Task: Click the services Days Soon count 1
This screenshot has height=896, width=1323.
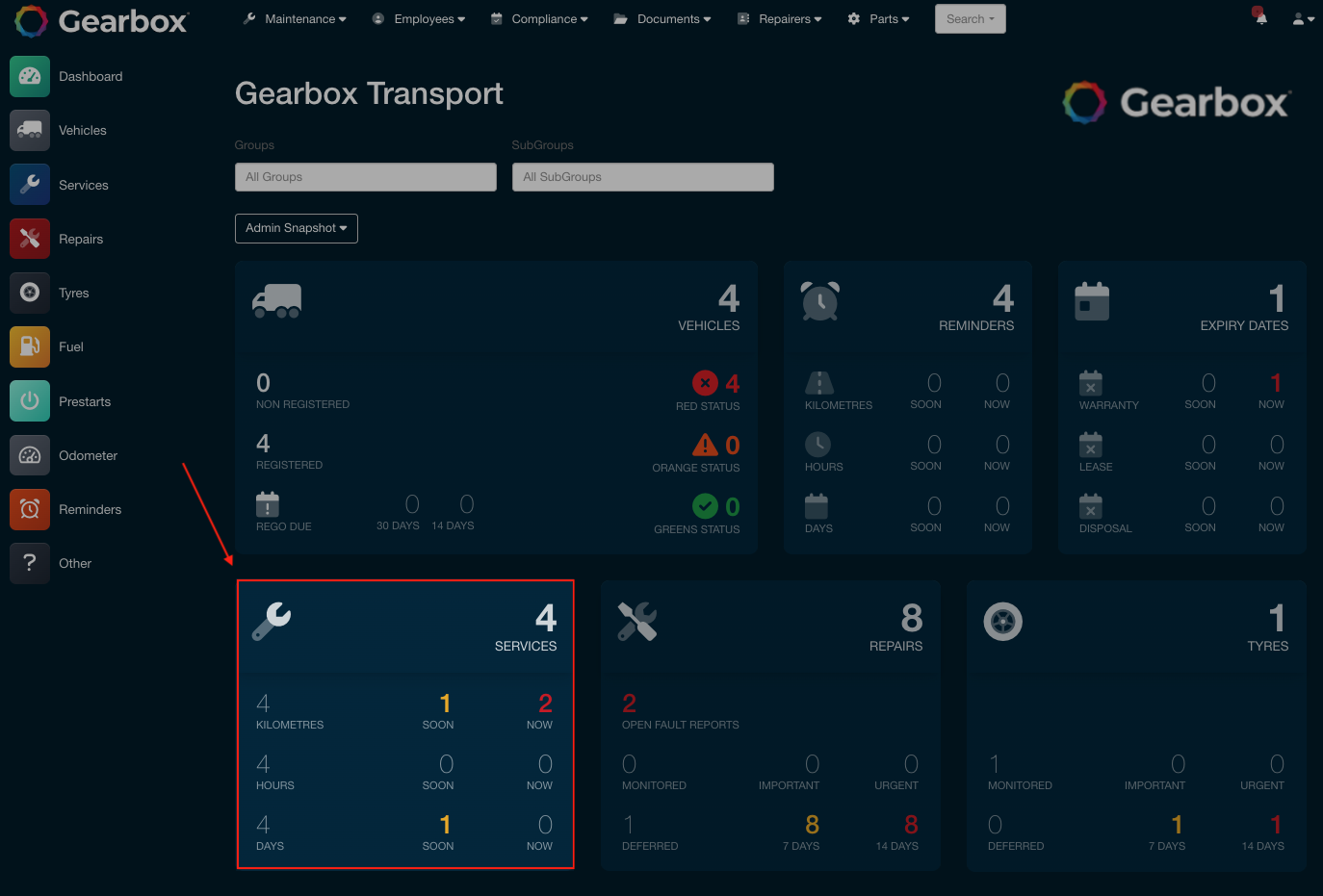Action: click(x=446, y=825)
